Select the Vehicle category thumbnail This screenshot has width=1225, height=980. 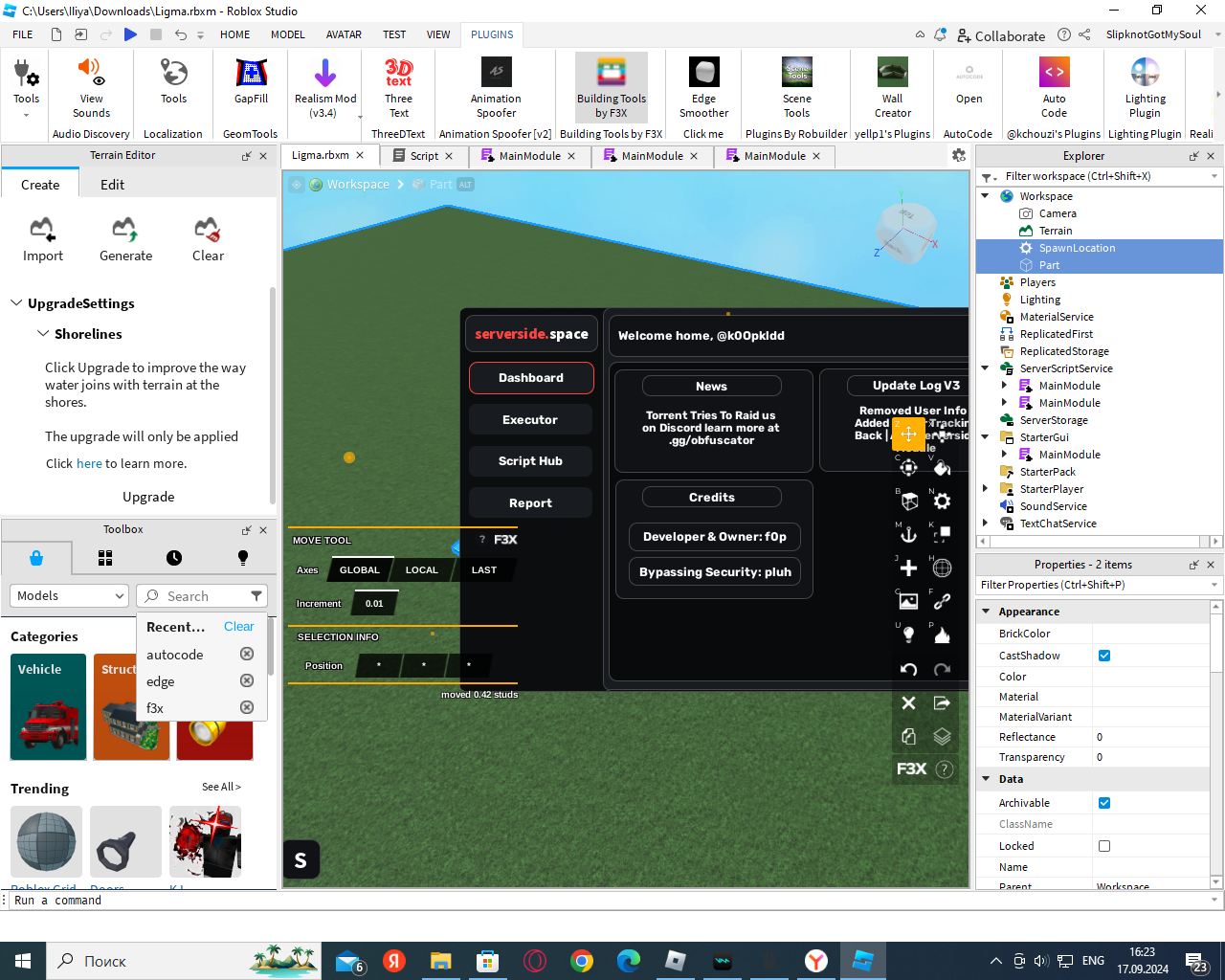click(x=49, y=707)
